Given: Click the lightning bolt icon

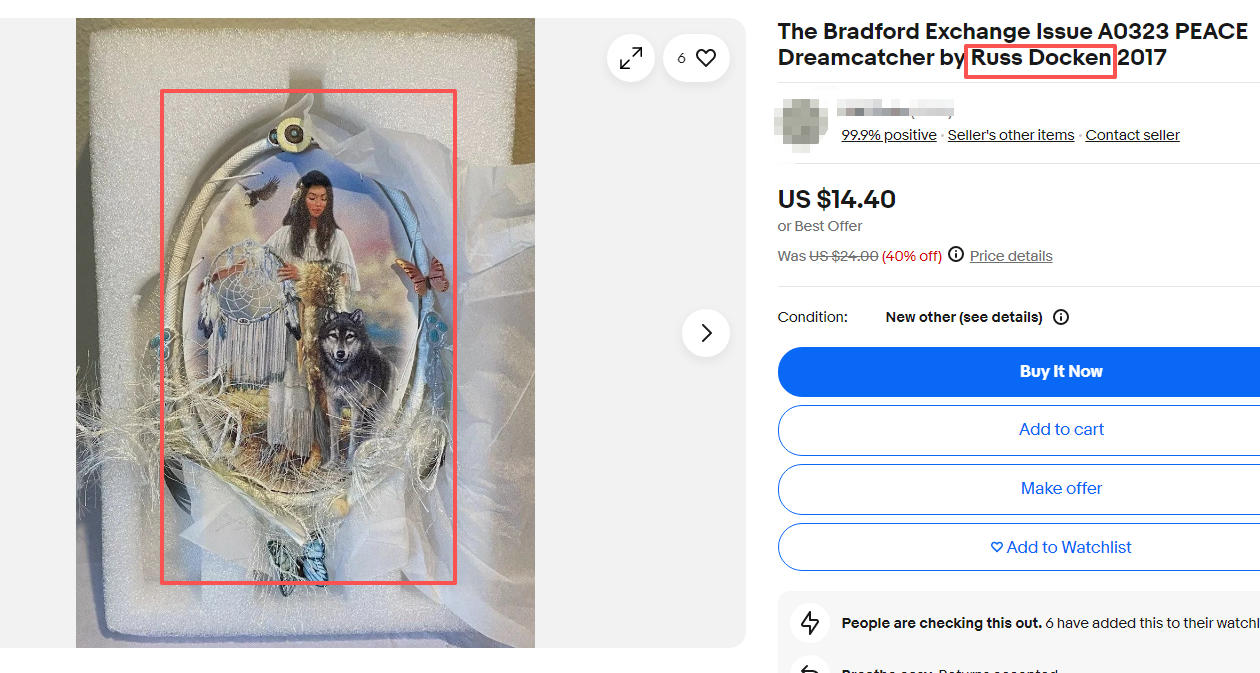Looking at the screenshot, I should pyautogui.click(x=811, y=623).
